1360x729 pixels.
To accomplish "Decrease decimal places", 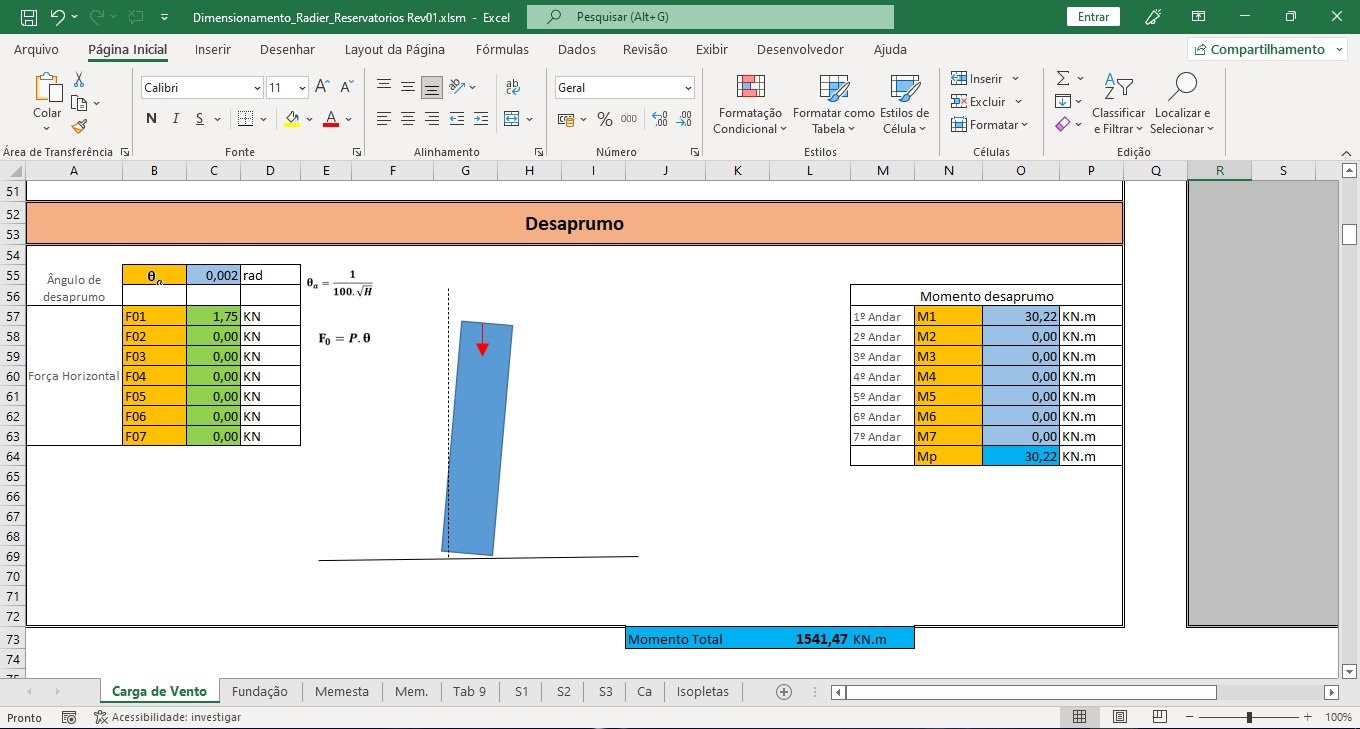I will 685,119.
